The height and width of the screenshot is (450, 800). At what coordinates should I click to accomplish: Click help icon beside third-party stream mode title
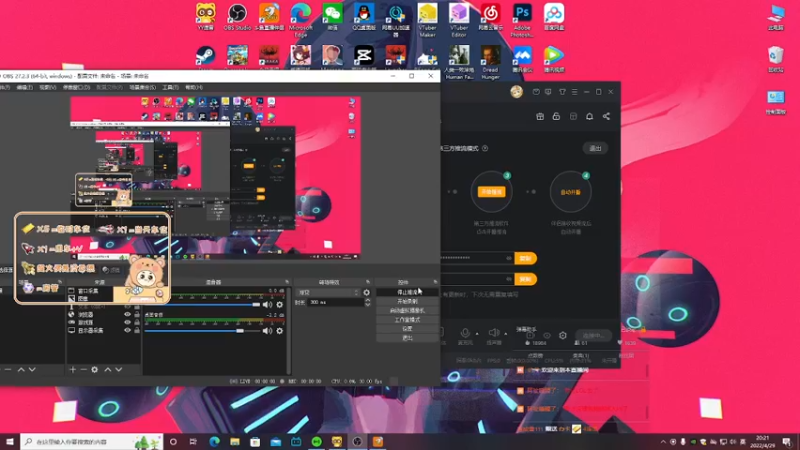point(485,148)
